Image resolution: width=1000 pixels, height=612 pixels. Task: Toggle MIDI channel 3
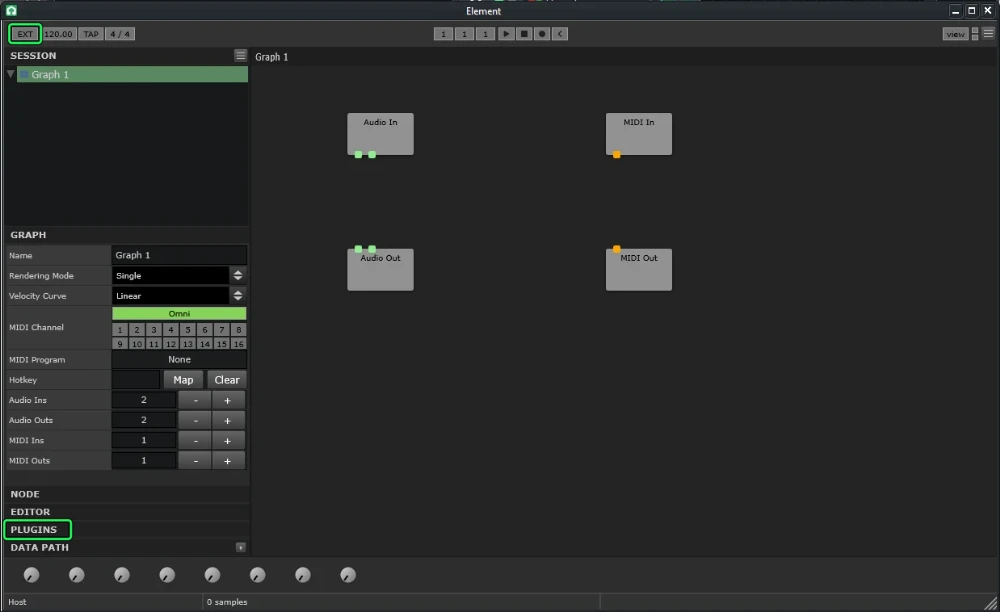[154, 330]
